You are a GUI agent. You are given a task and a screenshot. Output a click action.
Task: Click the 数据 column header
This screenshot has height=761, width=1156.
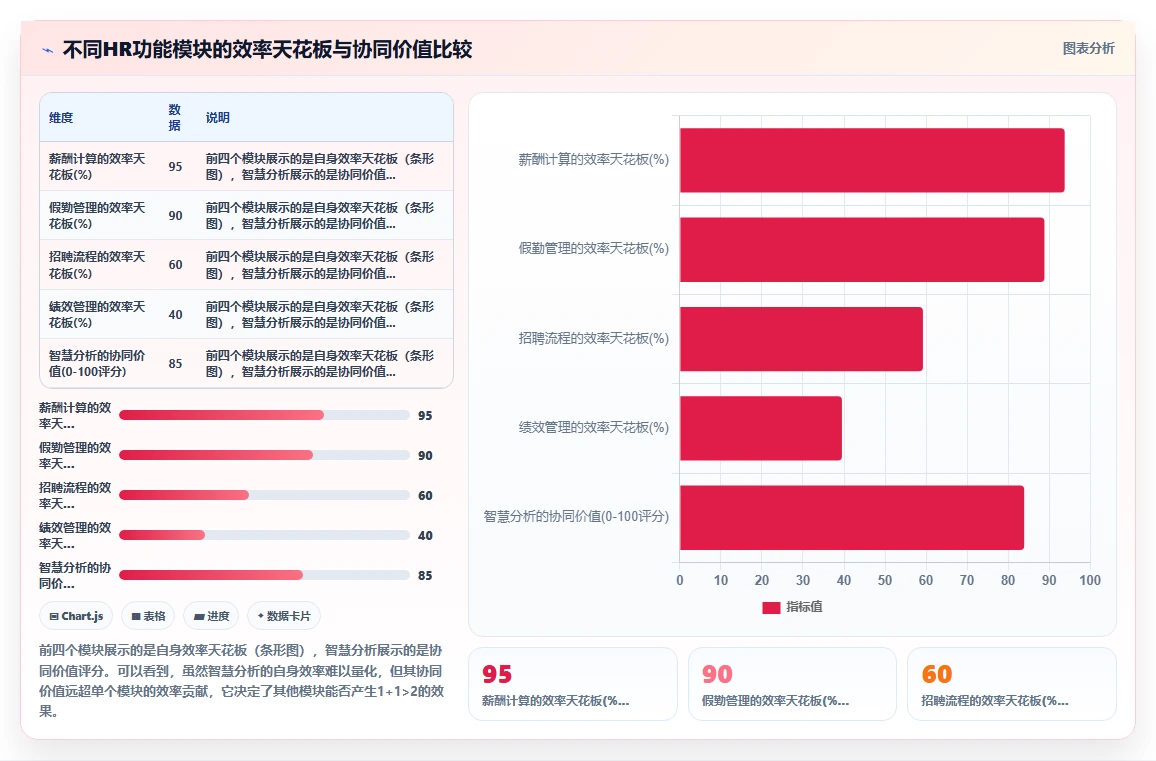tap(175, 117)
